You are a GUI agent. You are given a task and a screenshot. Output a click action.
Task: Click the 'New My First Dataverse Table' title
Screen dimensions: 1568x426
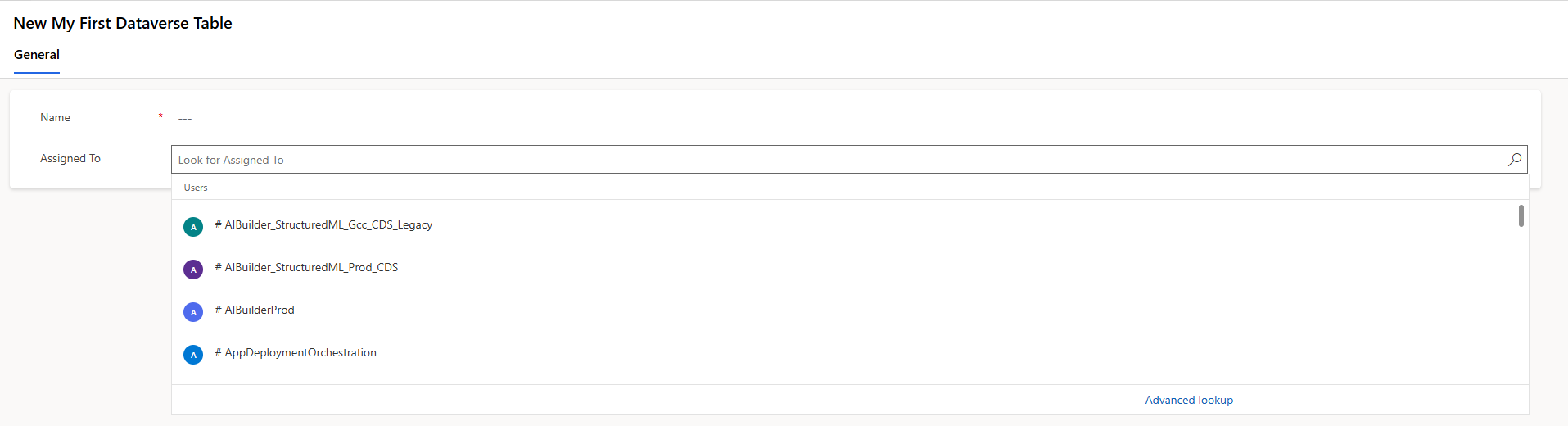pyautogui.click(x=123, y=23)
